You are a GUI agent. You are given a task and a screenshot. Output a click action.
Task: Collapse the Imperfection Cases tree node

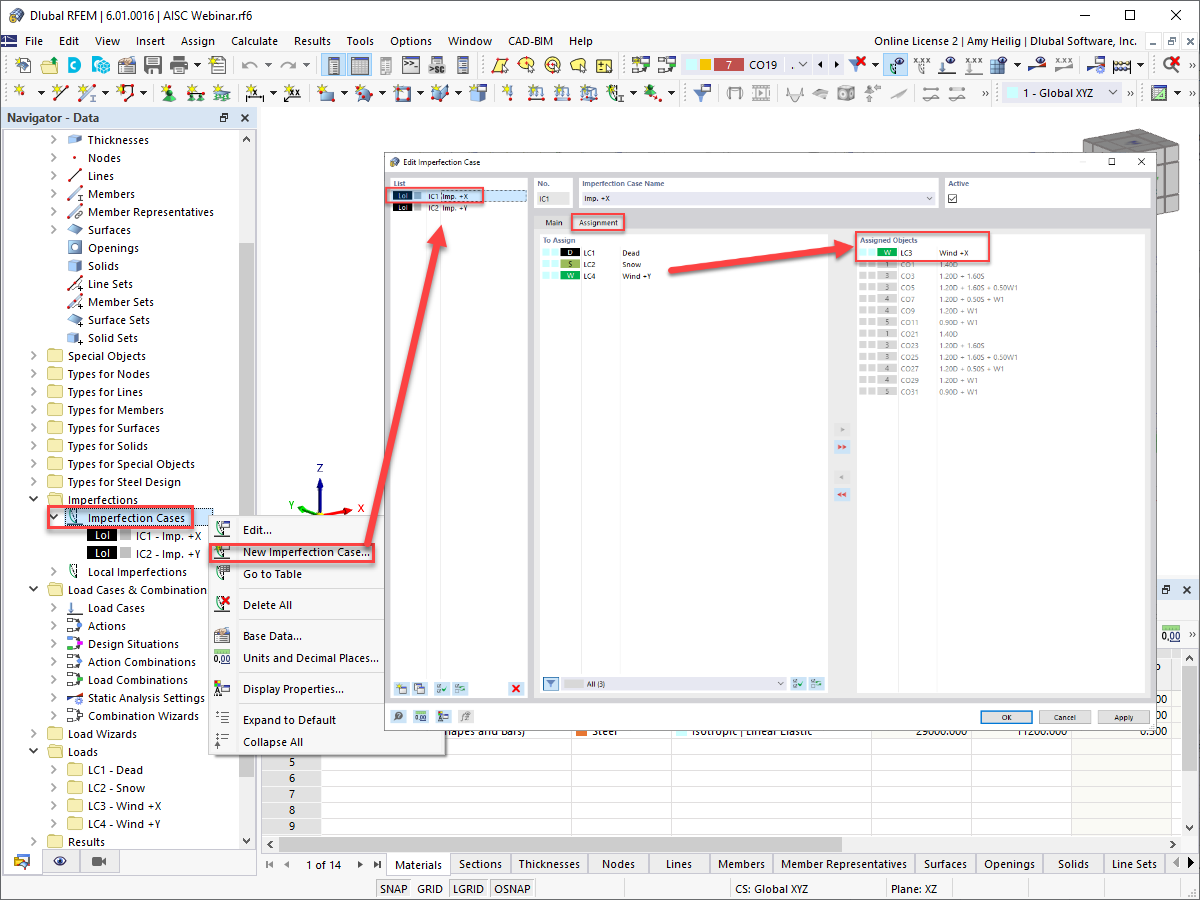point(54,518)
